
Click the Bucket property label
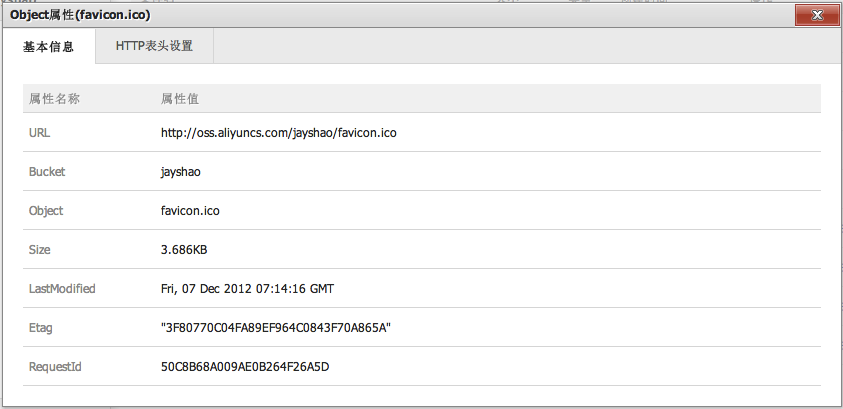pyautogui.click(x=47, y=172)
